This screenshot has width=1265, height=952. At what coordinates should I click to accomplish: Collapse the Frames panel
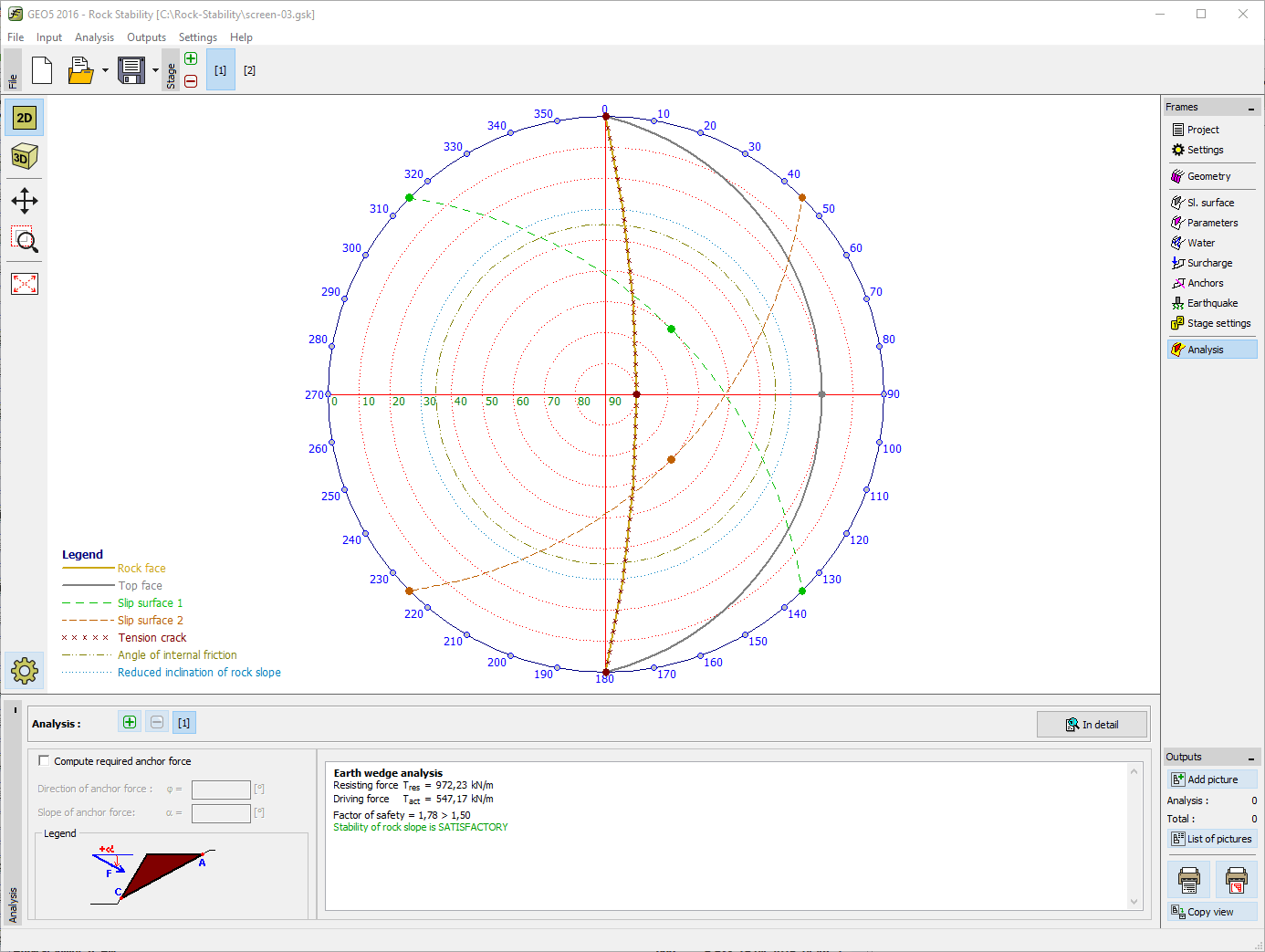tap(1250, 109)
